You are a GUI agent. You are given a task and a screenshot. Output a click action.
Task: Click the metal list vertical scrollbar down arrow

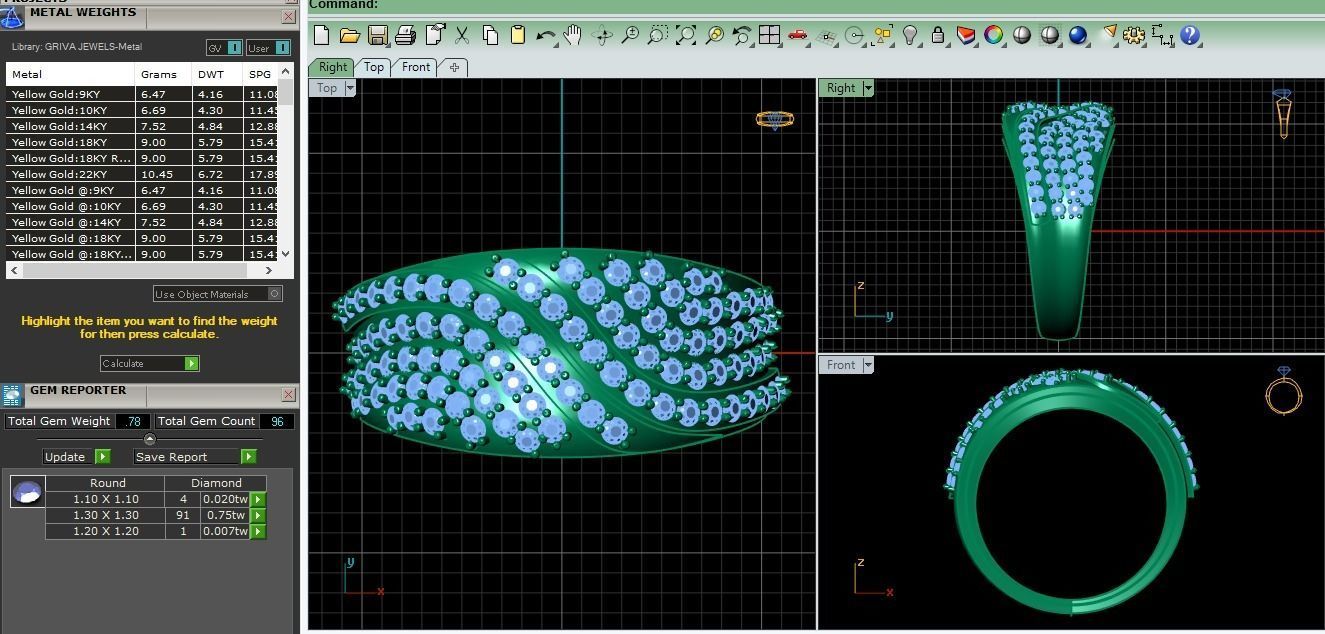pos(286,254)
